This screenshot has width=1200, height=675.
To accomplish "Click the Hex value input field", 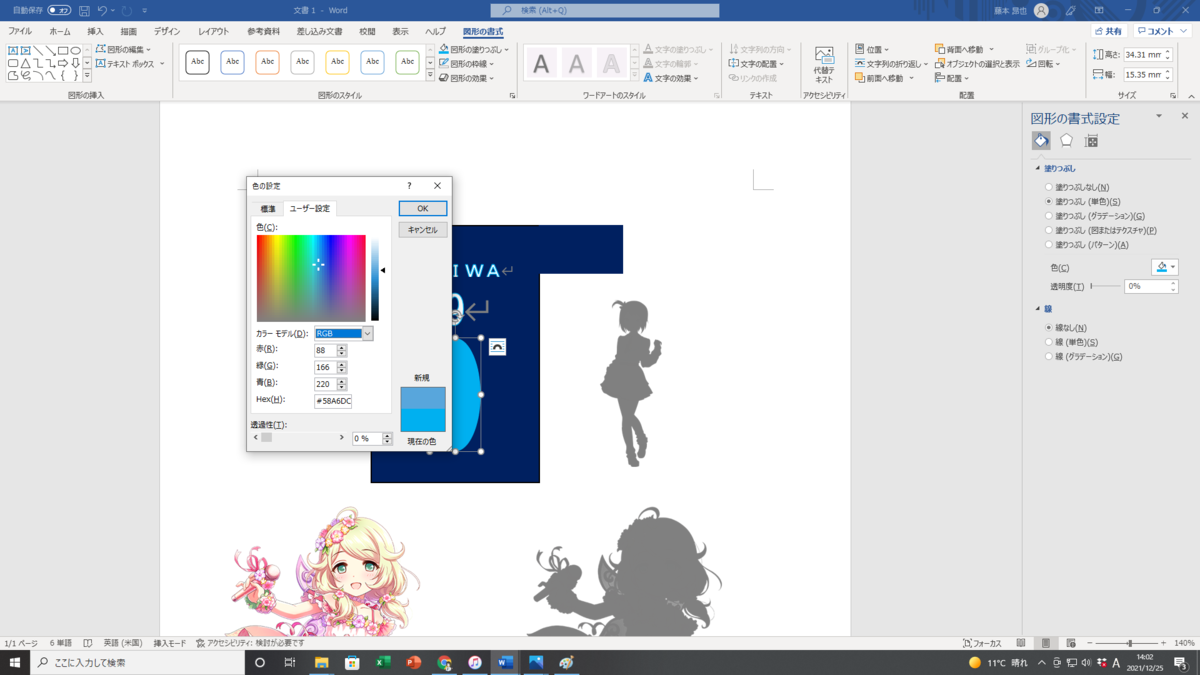I will [333, 400].
